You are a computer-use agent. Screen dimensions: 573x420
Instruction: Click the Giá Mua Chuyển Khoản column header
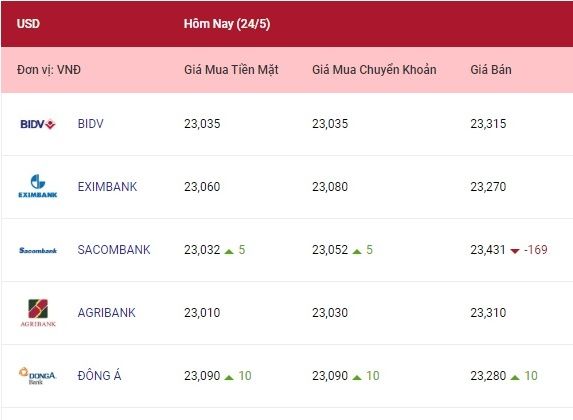point(374,69)
